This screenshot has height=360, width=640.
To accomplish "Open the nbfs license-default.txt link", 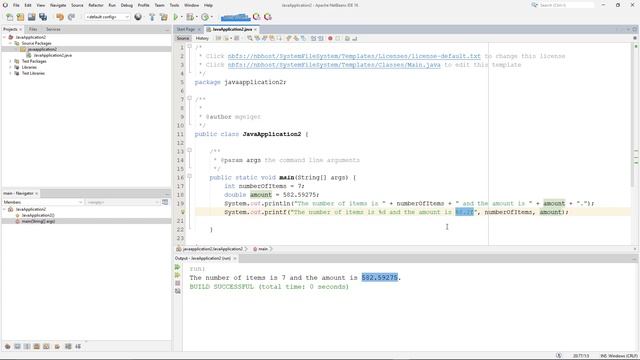I will (354, 56).
